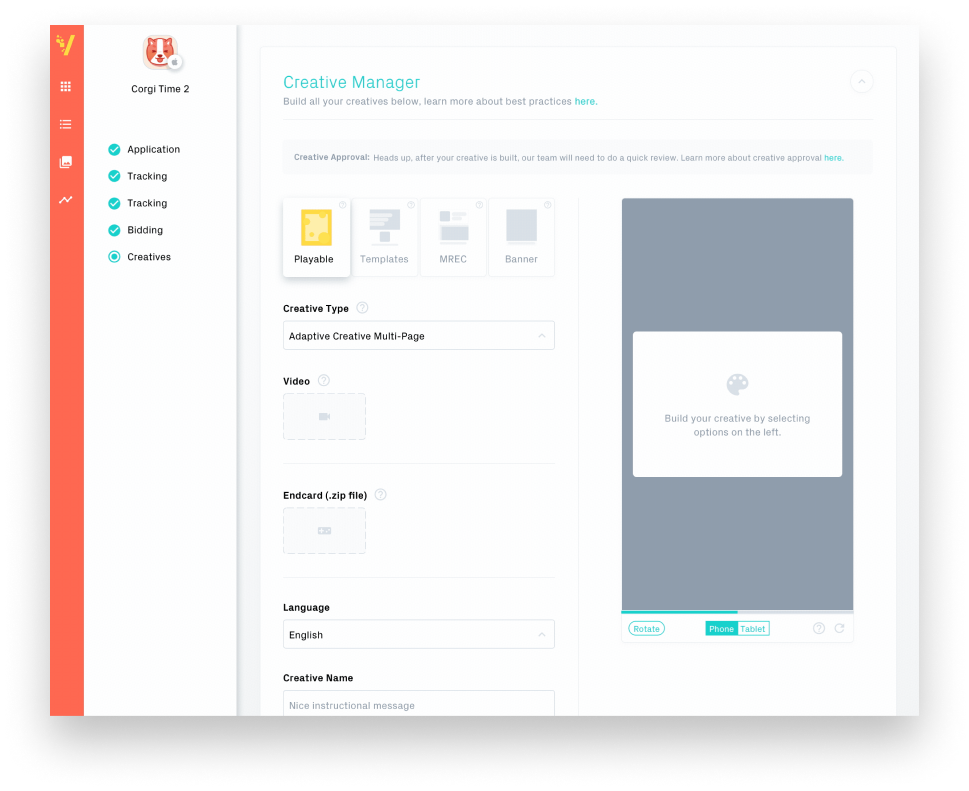Select the Creatives step radio indicator

114,256
